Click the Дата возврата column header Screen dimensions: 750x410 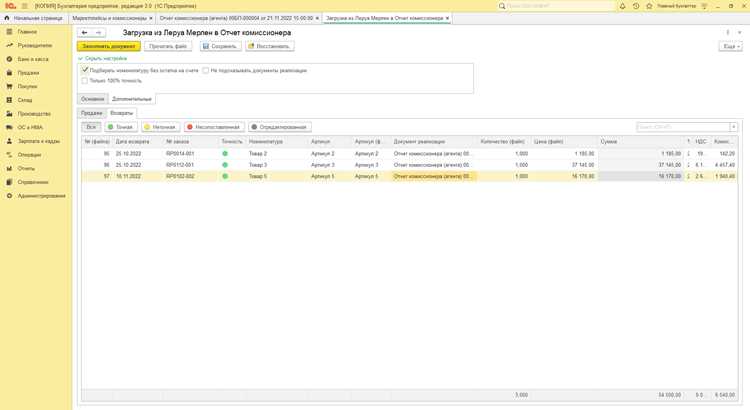[132, 142]
